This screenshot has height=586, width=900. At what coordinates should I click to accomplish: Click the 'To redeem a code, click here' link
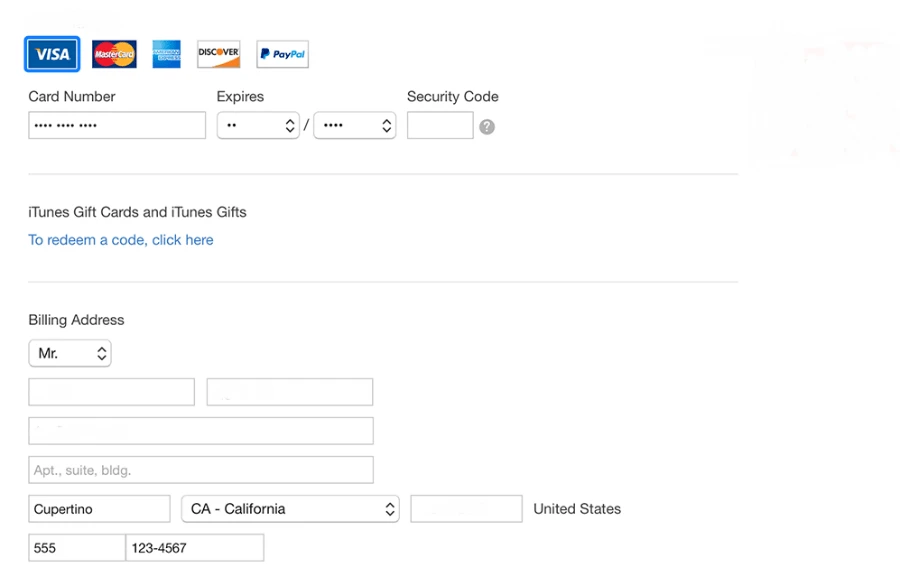coord(121,240)
